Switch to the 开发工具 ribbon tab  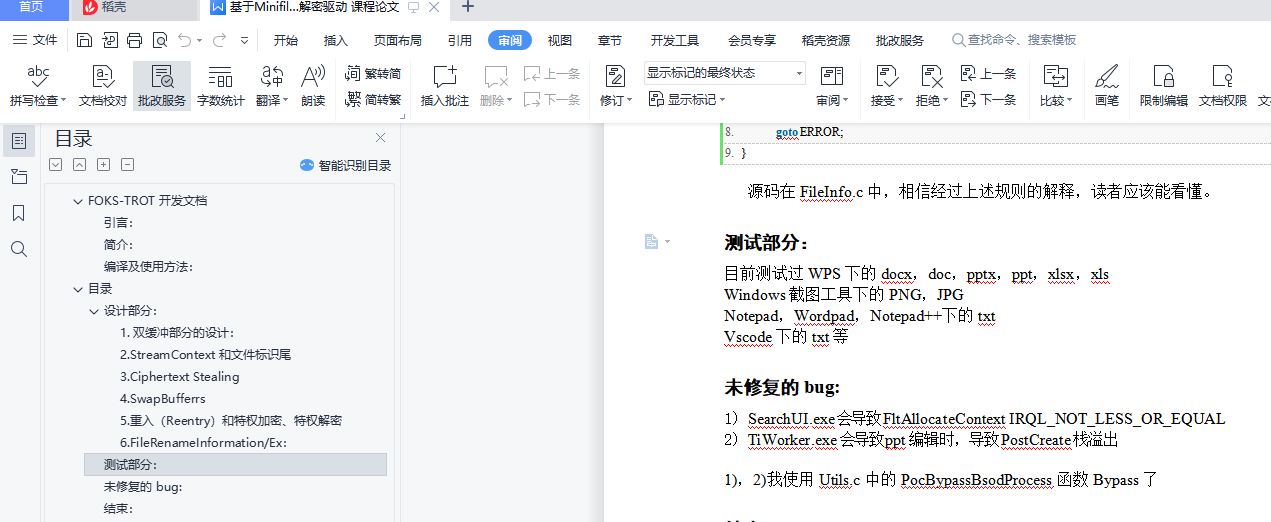675,41
